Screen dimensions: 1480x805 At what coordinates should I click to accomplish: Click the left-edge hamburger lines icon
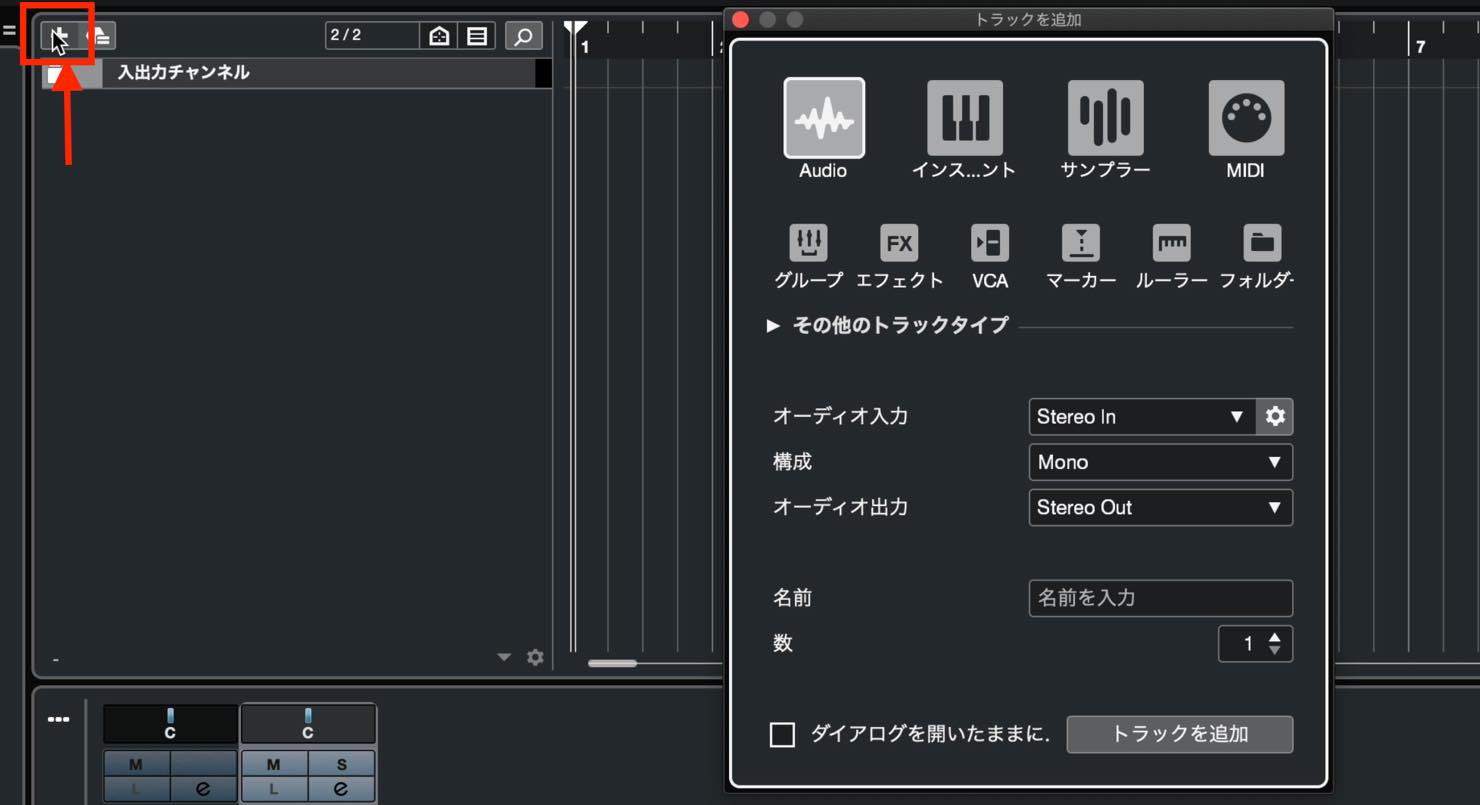(9, 31)
